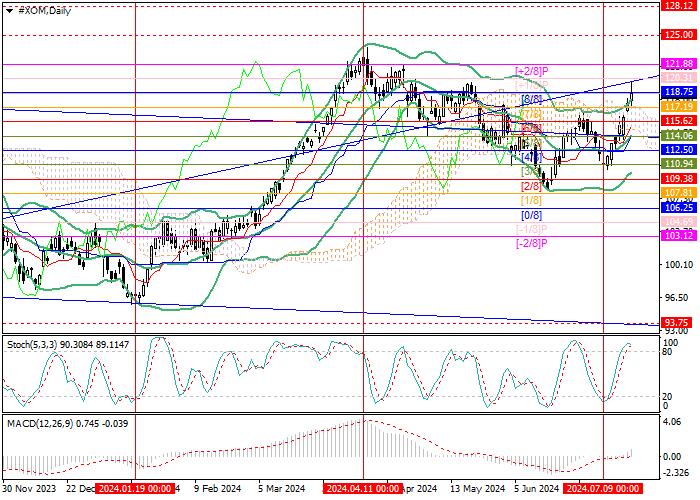Click the blue 112.50 price label
The width and height of the screenshot is (700, 500).
pos(678,150)
